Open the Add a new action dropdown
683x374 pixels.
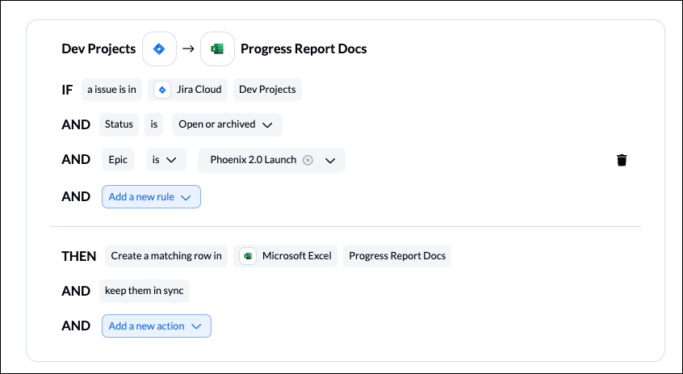pos(156,326)
